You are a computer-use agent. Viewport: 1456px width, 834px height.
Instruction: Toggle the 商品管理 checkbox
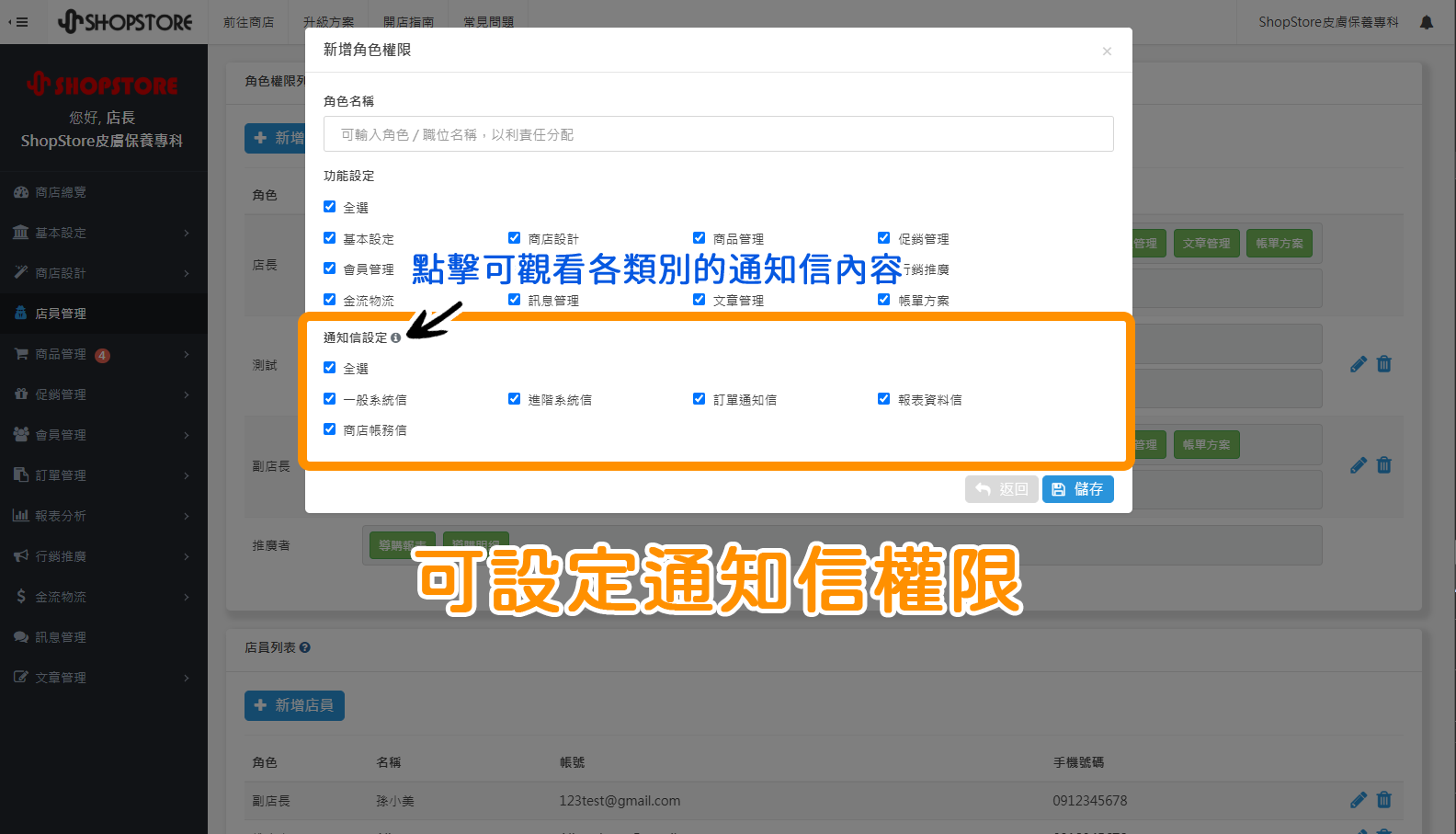tap(699, 238)
